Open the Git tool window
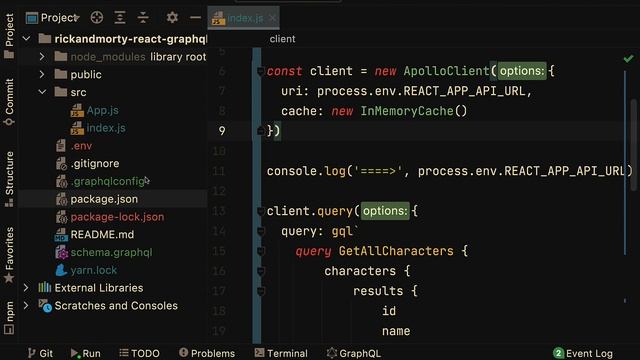640x360 pixels. [x=40, y=353]
